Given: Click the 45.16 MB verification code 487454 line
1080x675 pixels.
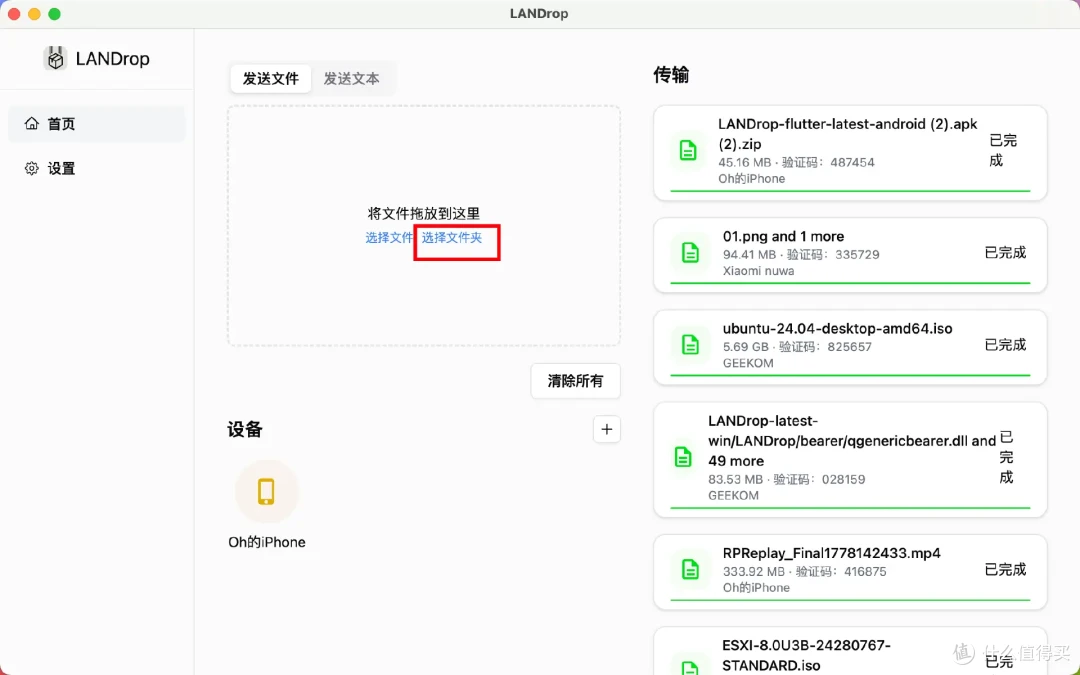Looking at the screenshot, I should [x=796, y=163].
